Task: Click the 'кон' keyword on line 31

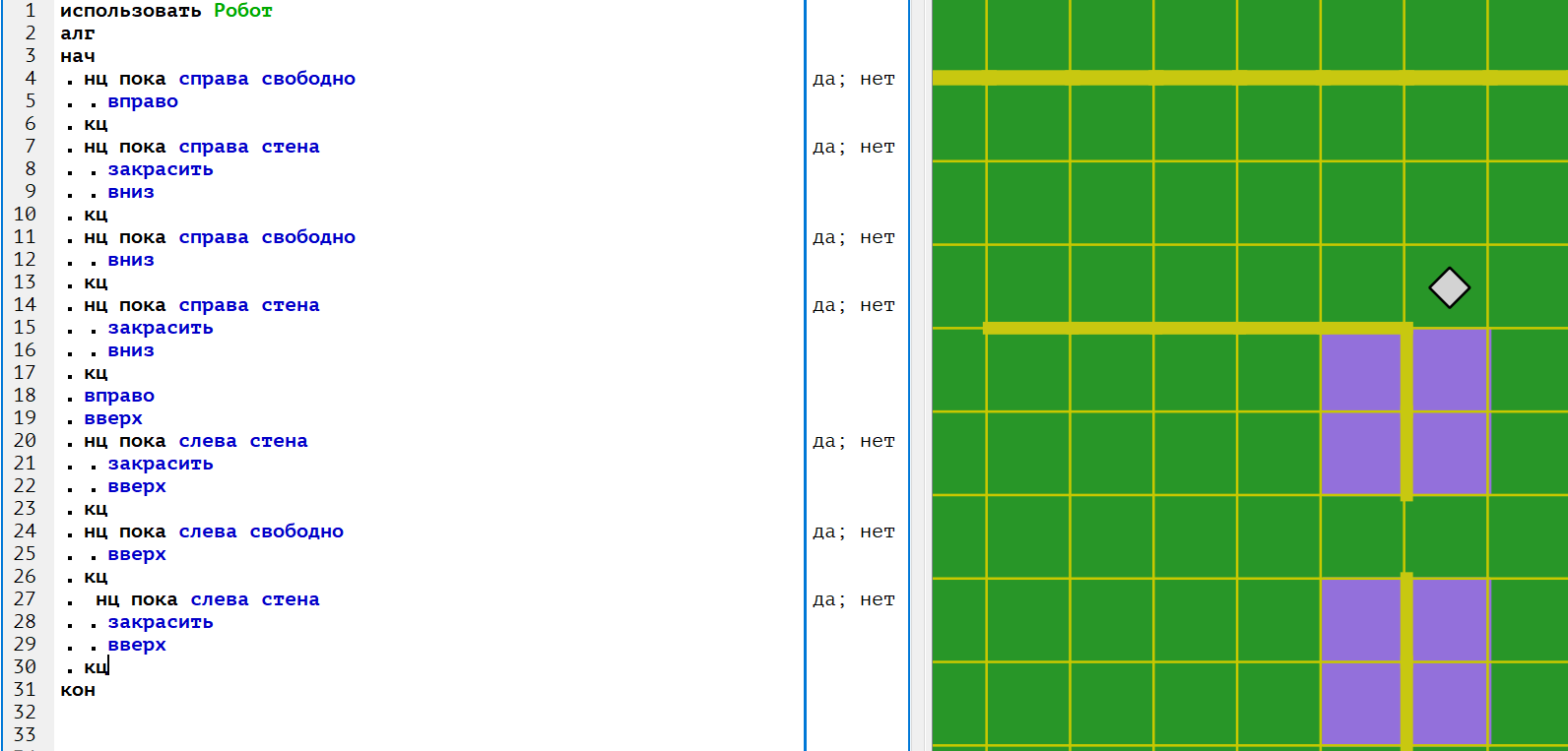Action: click(78, 690)
